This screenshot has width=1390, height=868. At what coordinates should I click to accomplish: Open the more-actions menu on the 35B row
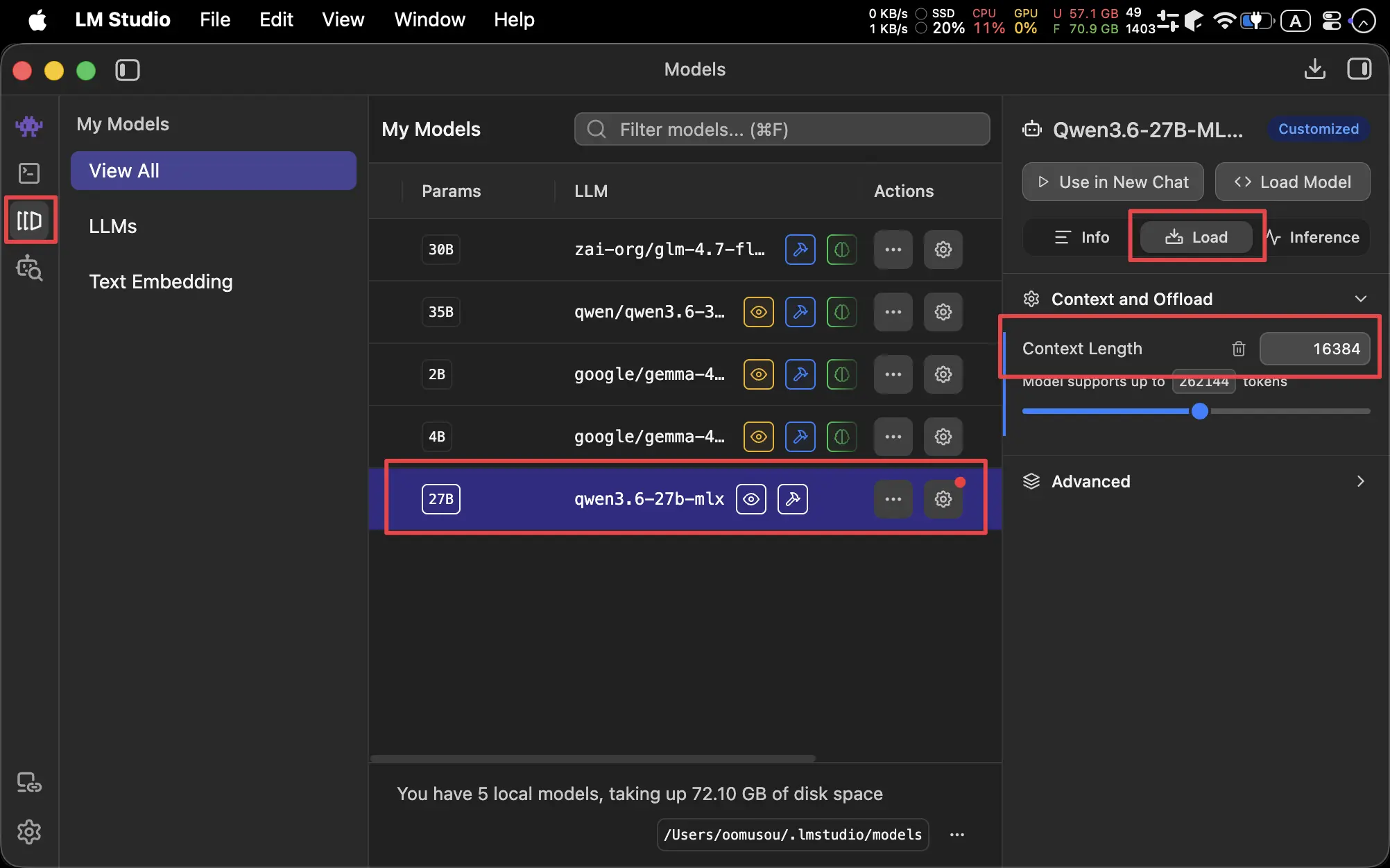(893, 312)
